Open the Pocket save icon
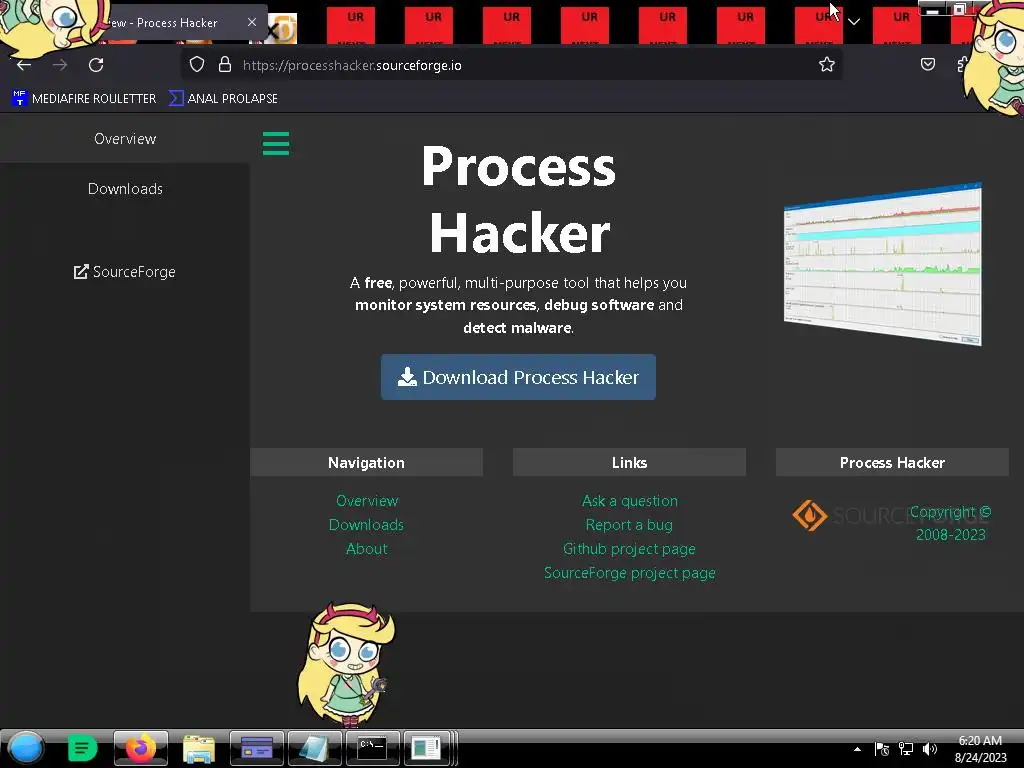1024x768 pixels. pyautogui.click(x=927, y=64)
